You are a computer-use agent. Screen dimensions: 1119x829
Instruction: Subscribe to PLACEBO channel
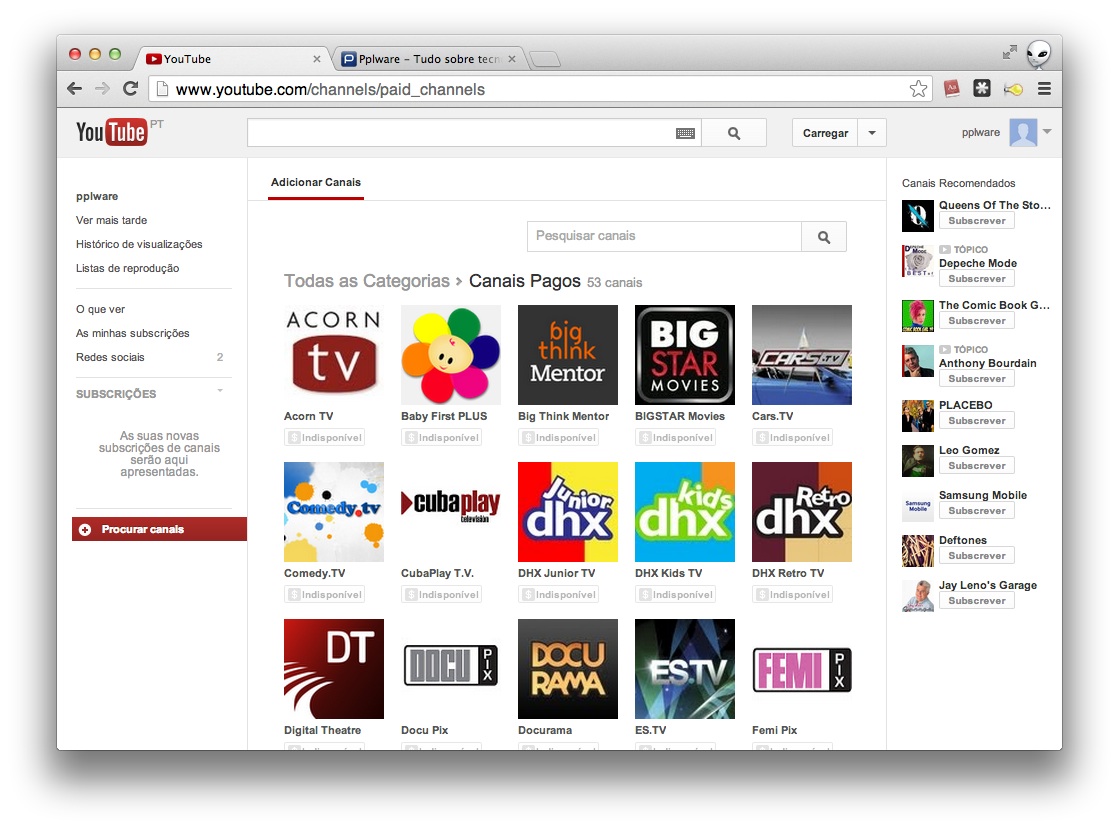976,421
